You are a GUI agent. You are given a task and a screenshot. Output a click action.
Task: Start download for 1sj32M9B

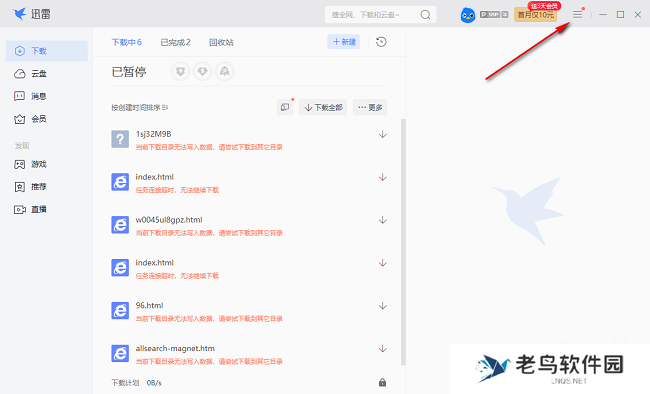(383, 134)
